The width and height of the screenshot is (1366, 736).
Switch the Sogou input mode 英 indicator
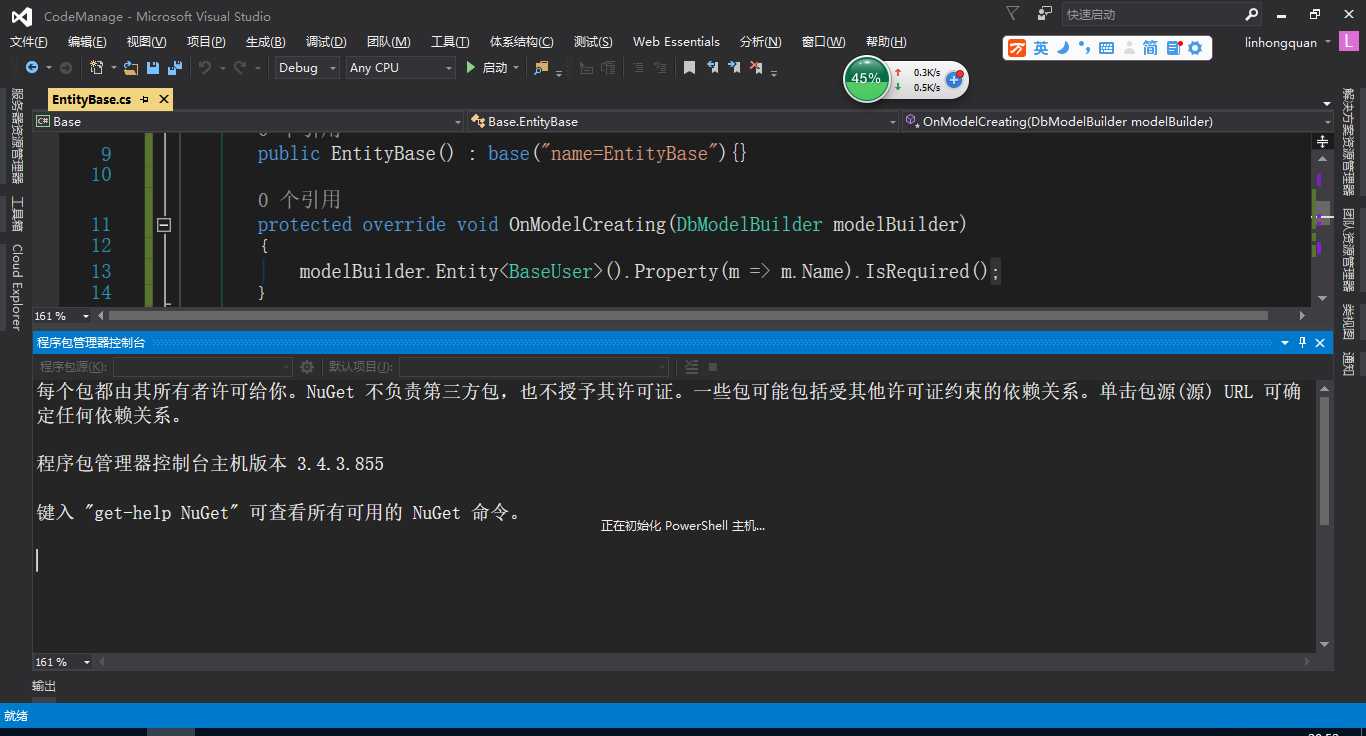pyautogui.click(x=1041, y=48)
